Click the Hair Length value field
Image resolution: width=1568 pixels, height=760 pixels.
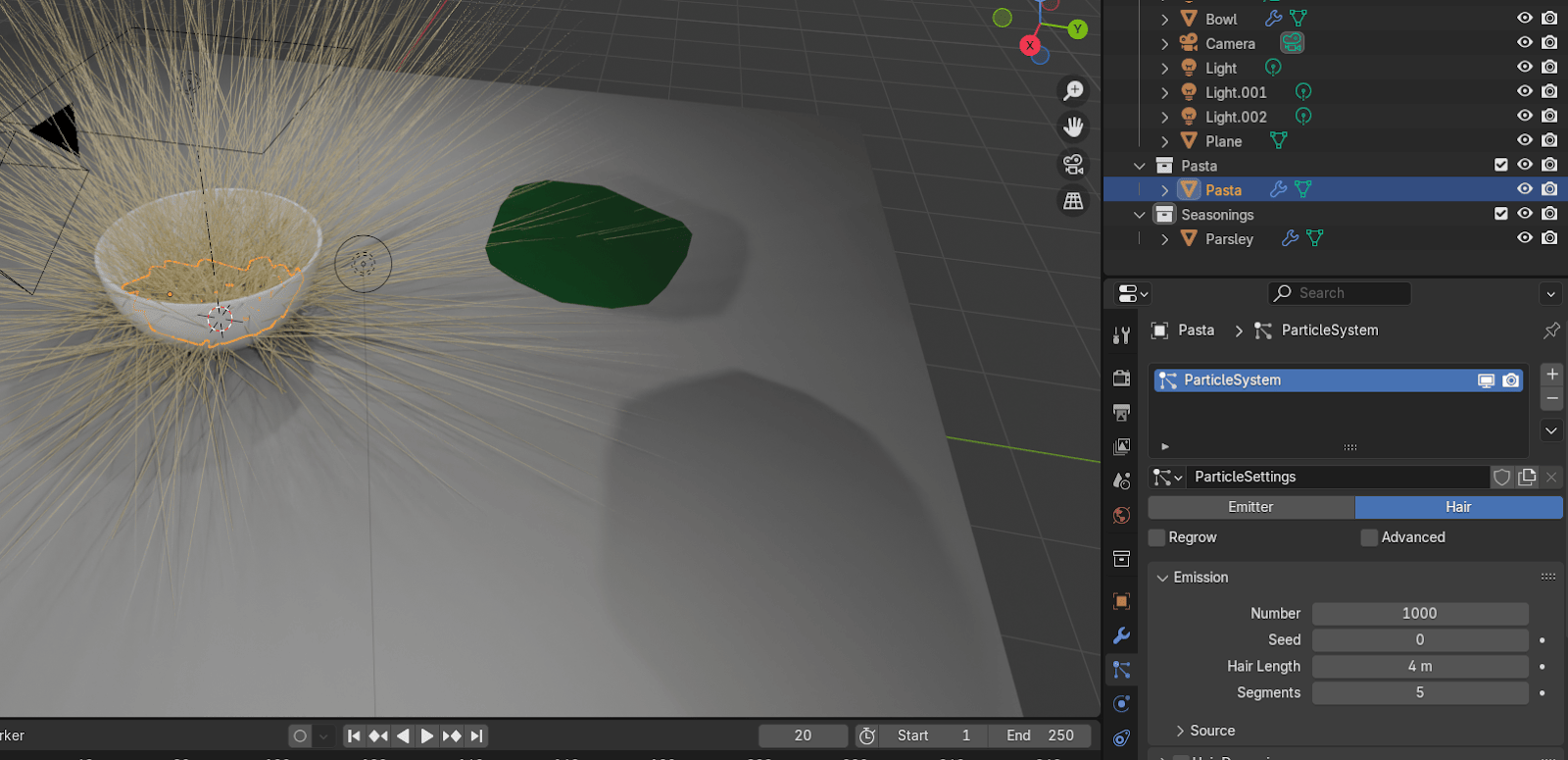[x=1419, y=666]
